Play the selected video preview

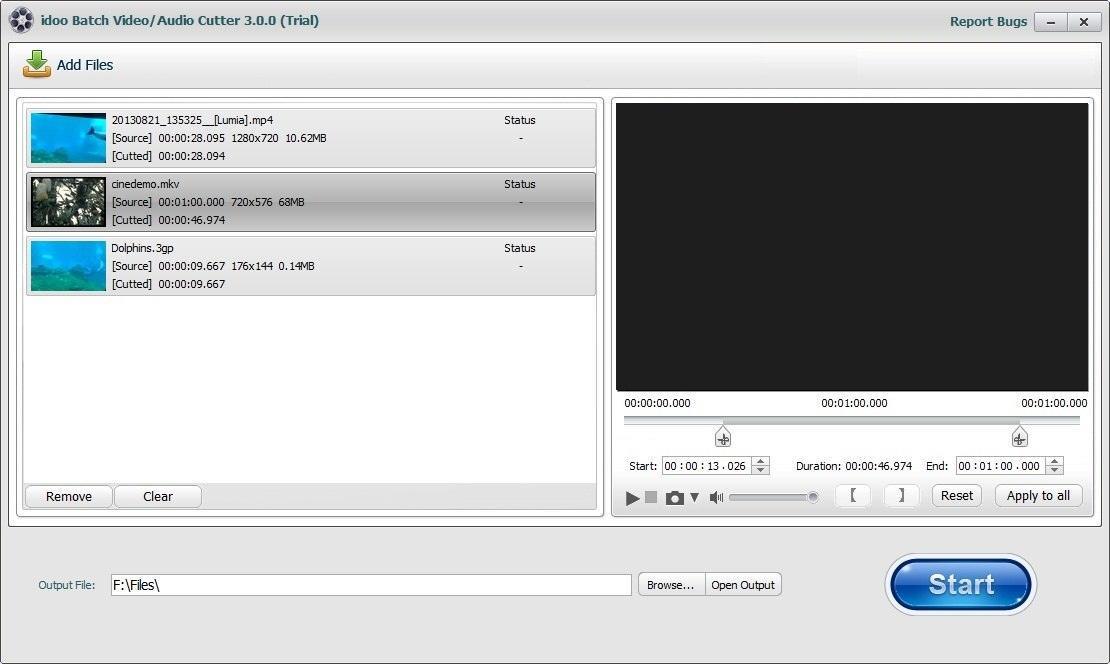[x=632, y=495]
